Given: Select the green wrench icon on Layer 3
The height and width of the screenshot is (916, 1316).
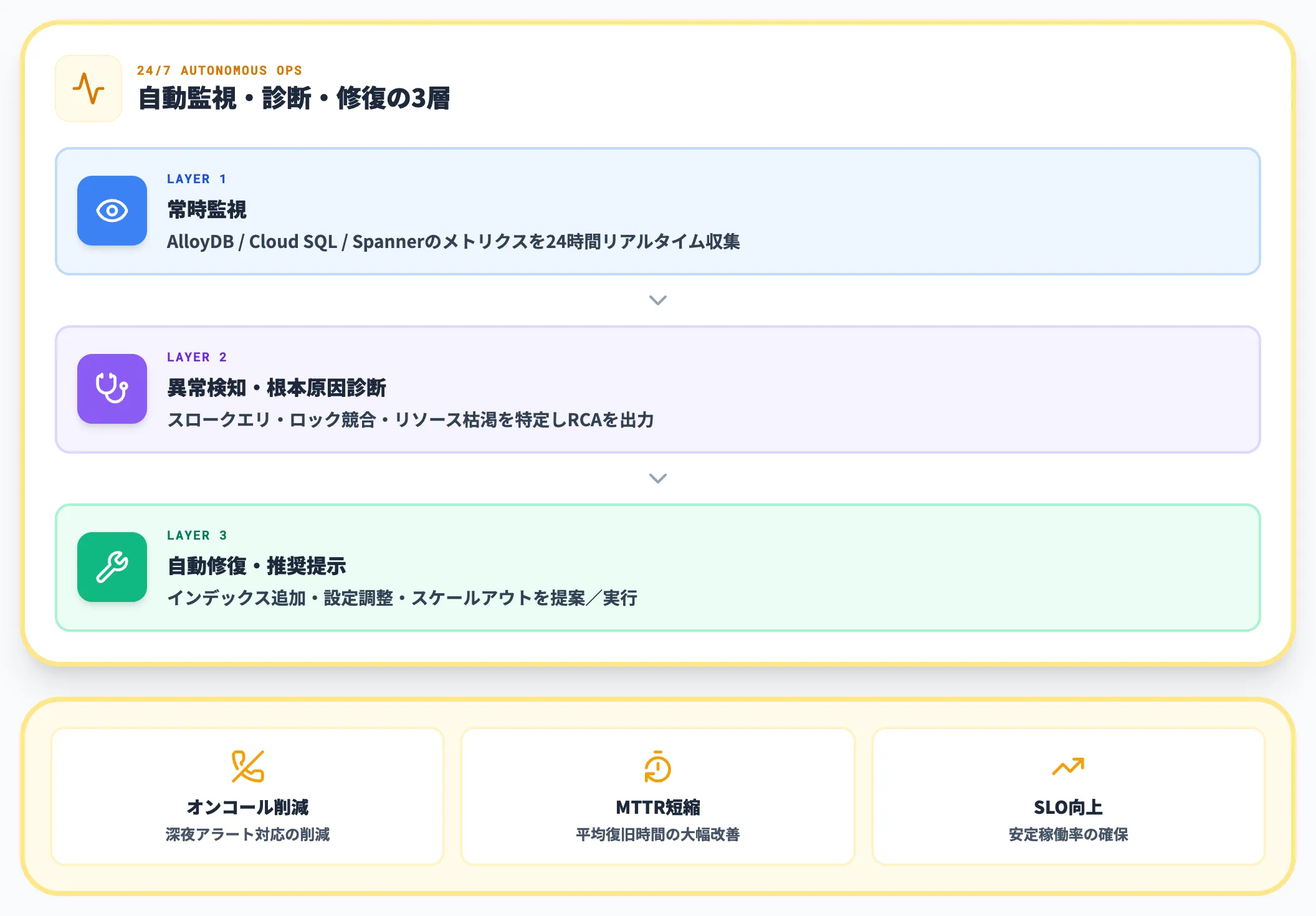Looking at the screenshot, I should (112, 567).
